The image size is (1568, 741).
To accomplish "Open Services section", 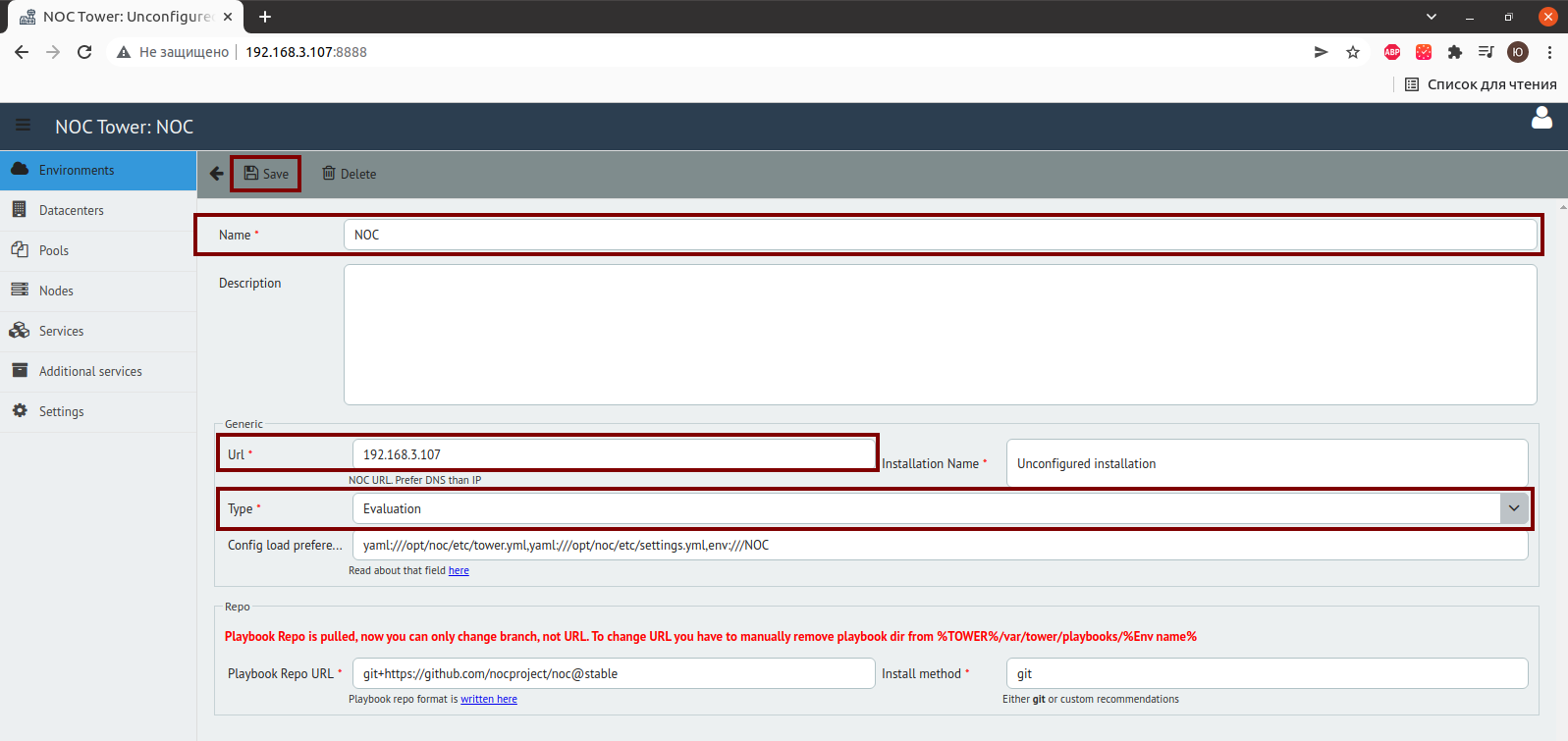I will pos(98,331).
